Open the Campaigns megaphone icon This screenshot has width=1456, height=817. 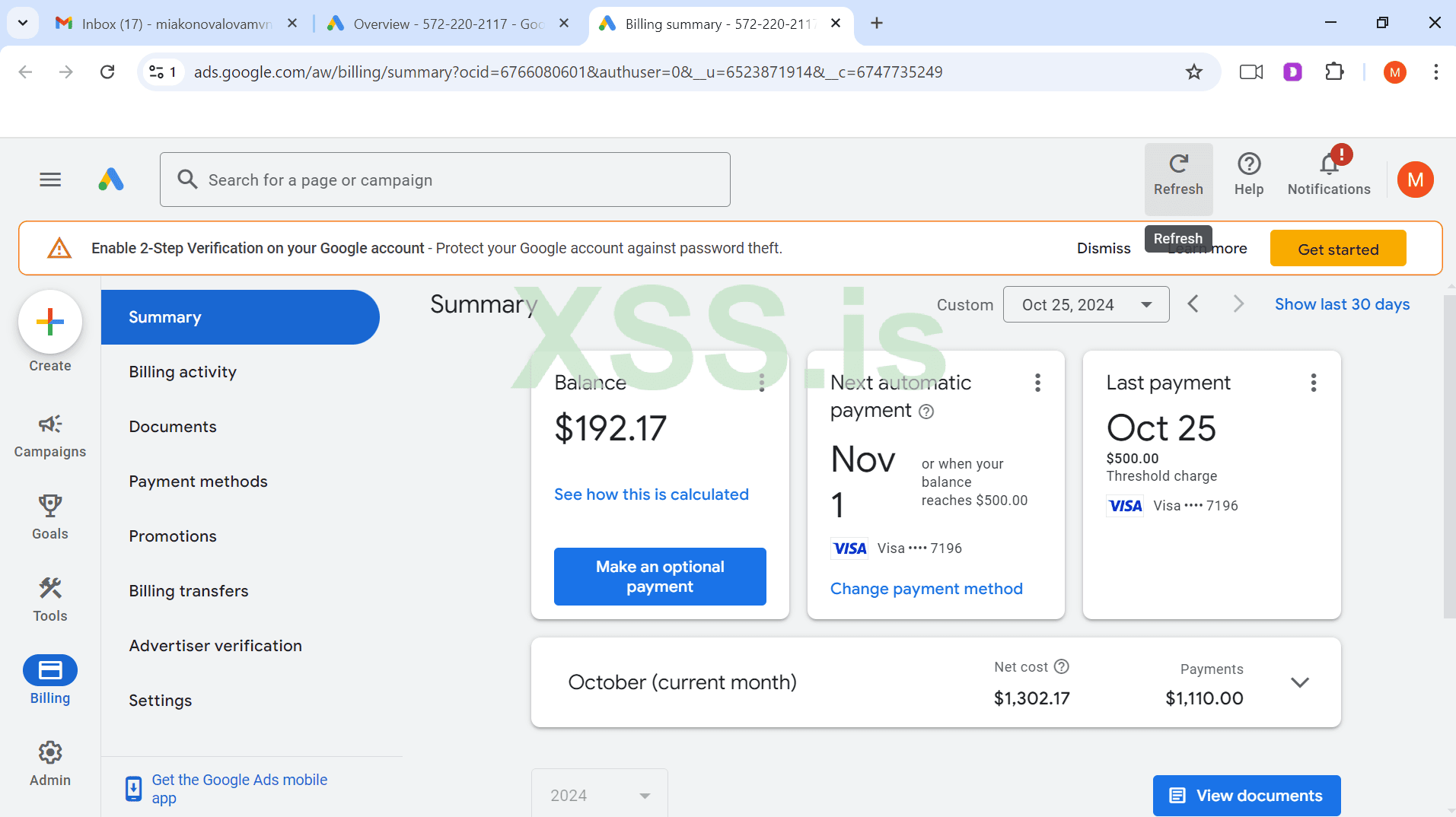(50, 424)
